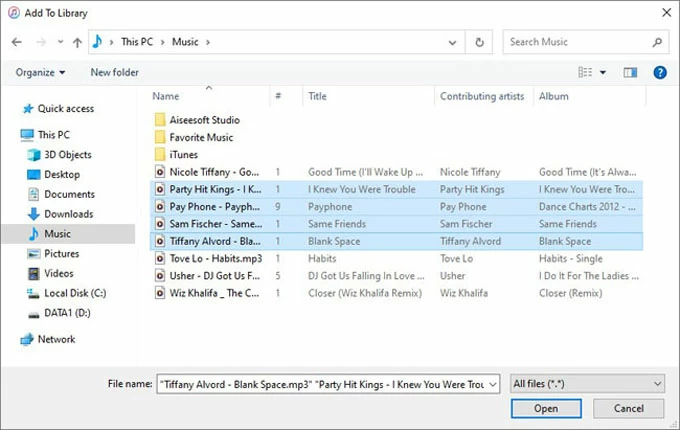Select Downloads in the navigation pane
Viewport: 680px width, 430px height.
[68, 214]
